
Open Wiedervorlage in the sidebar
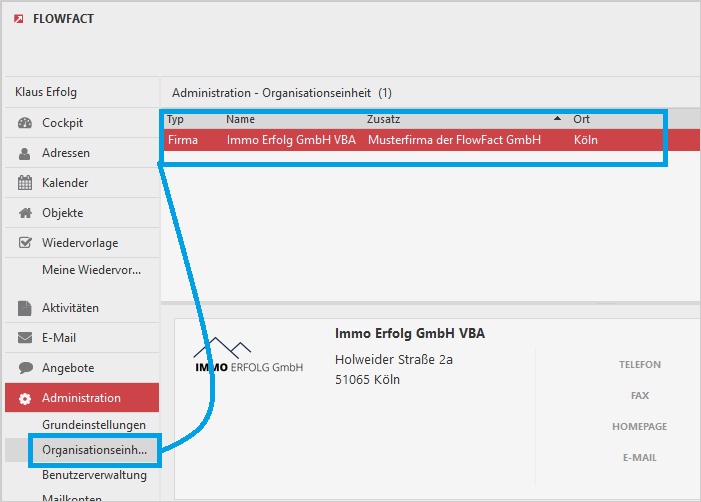[82, 243]
